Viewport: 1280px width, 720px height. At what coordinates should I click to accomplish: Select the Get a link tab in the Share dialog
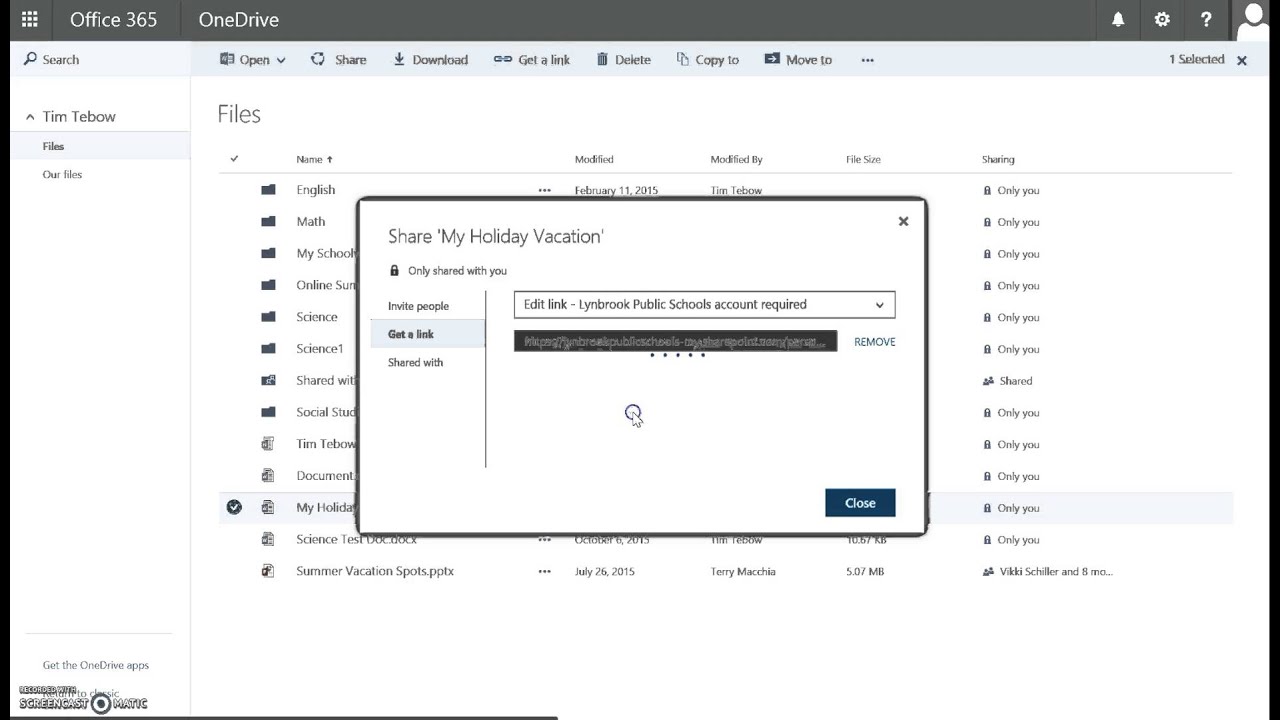[428, 334]
